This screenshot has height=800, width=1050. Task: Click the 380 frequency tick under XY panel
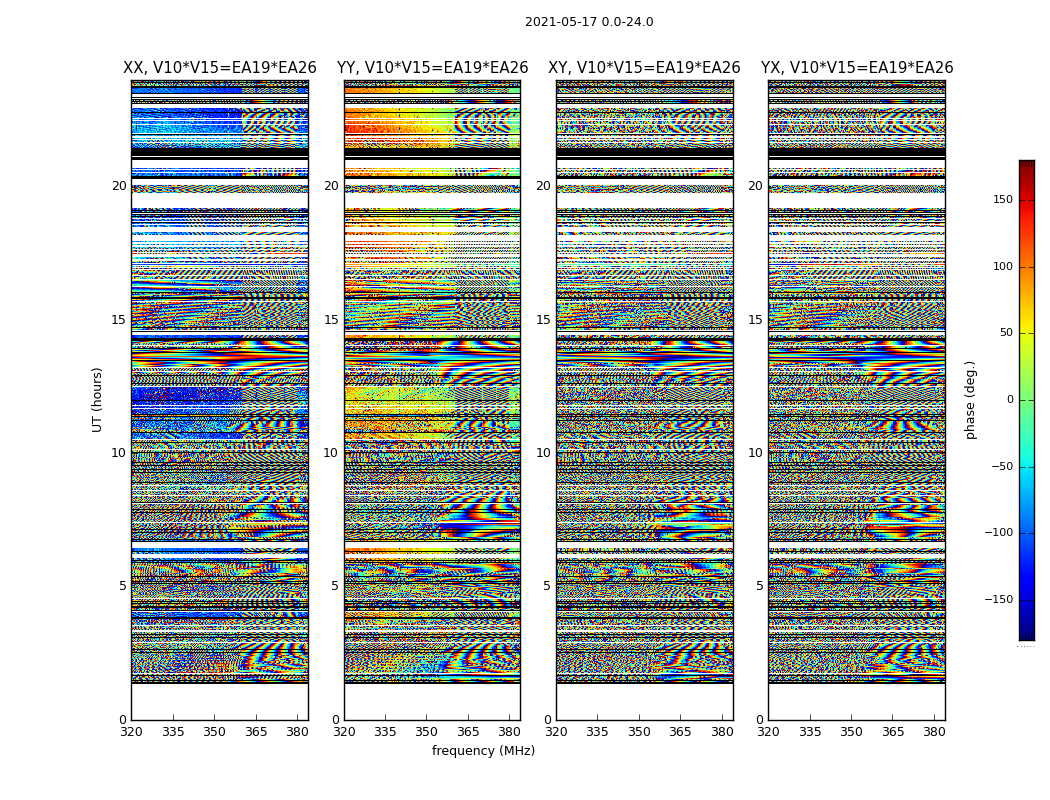723,732
